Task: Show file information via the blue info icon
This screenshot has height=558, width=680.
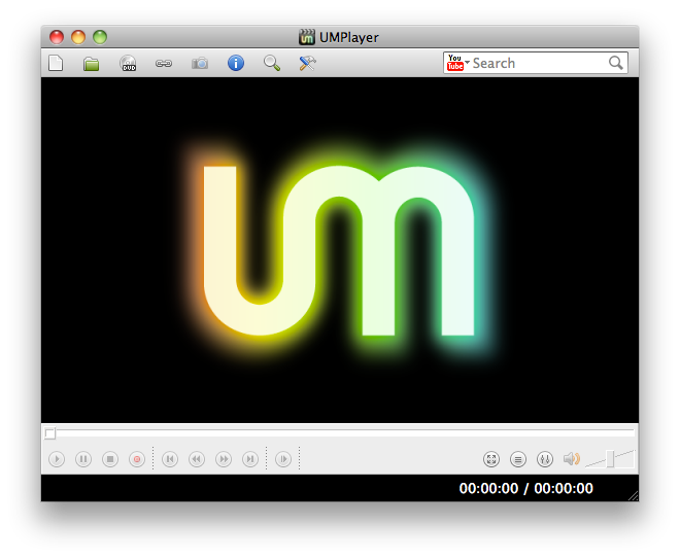Action: click(235, 63)
